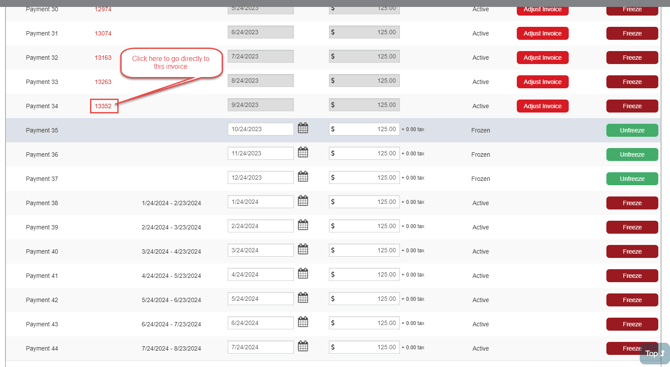This screenshot has height=367, width=670.
Task: Open calendar picker for Payment 36 date
Action: coord(303,152)
